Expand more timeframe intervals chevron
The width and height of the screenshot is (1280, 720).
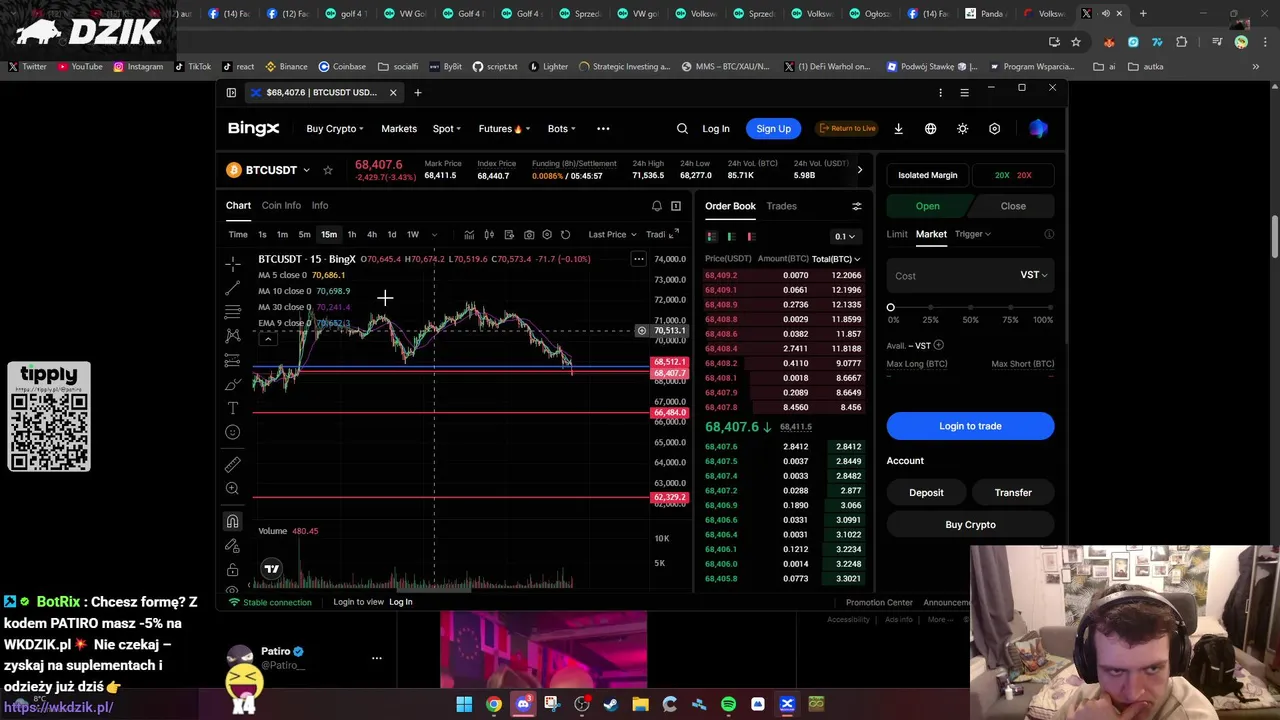coord(434,235)
